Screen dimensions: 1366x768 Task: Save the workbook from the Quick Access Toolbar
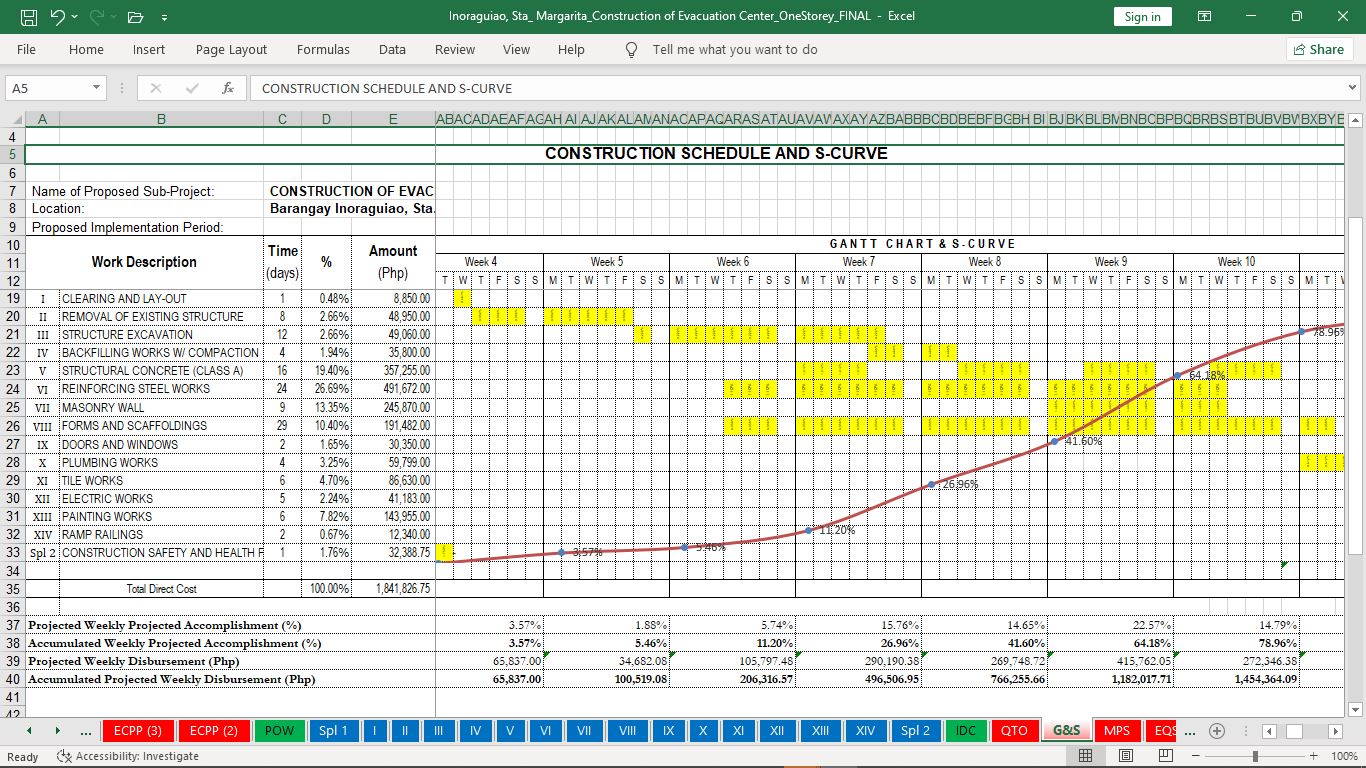pos(29,17)
